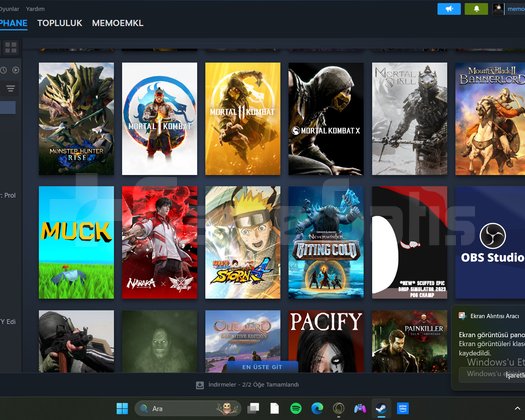Click the EN ÜSTE GİT button
Viewport: 525px width, 420px height.
coord(262,367)
